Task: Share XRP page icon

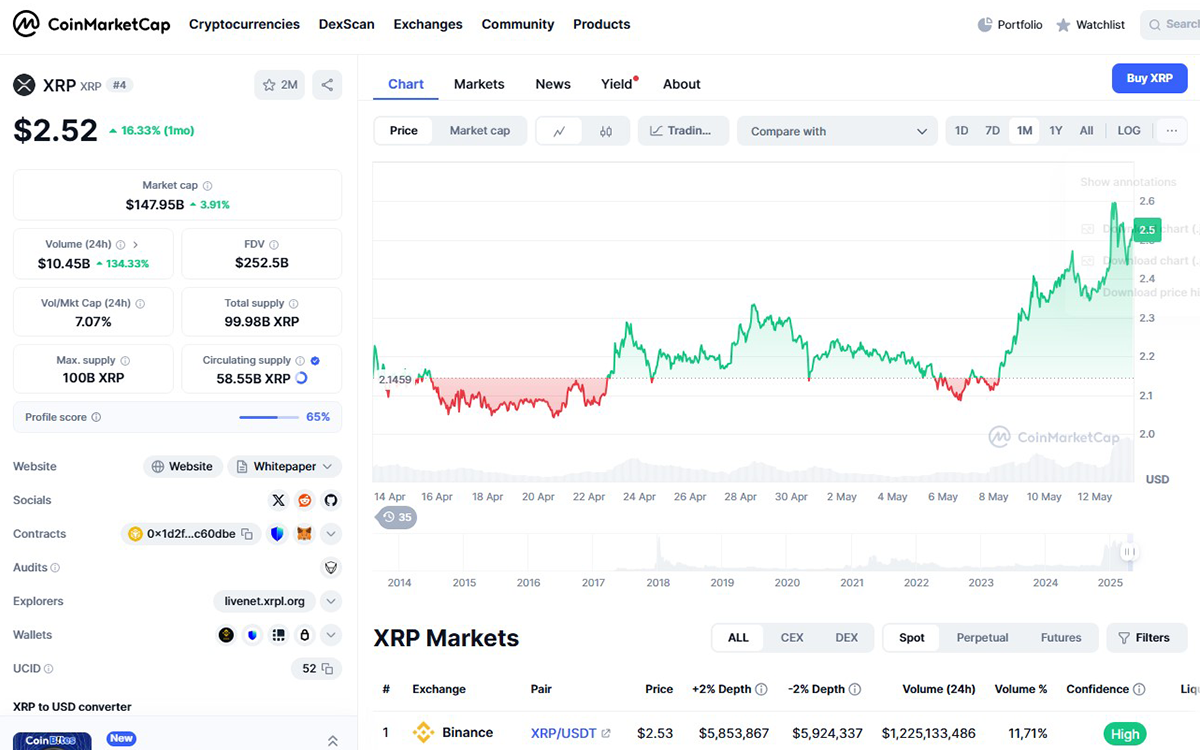Action: pos(327,85)
